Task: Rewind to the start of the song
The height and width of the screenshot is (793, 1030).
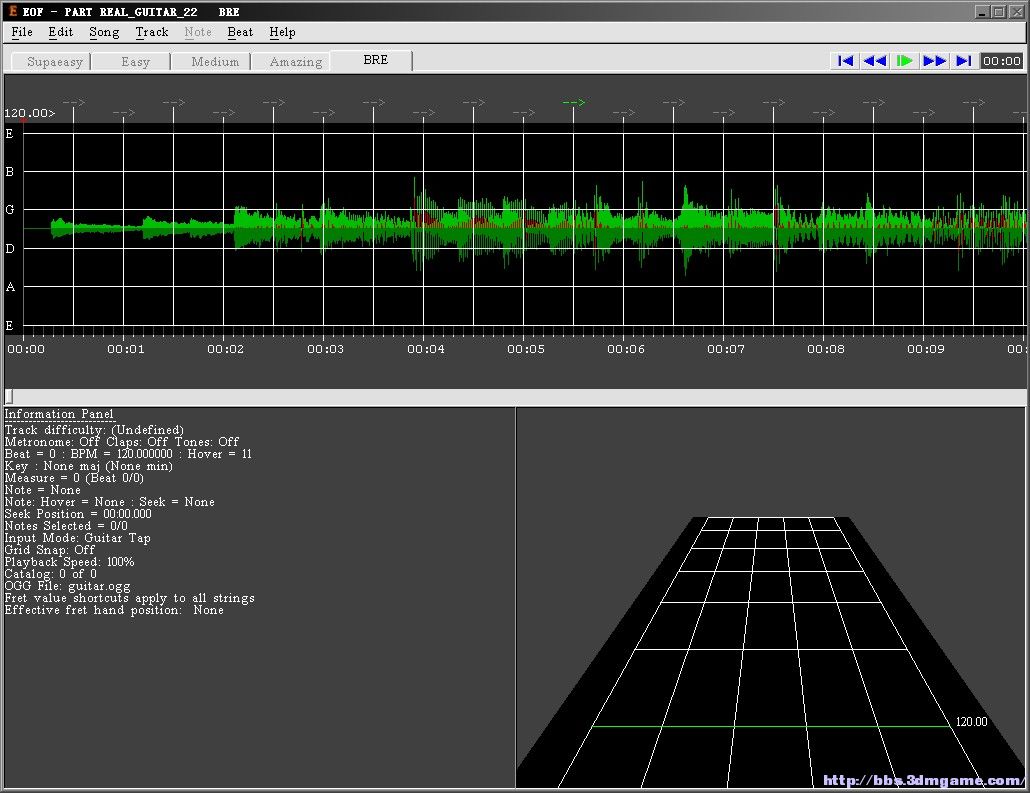Action: click(x=845, y=61)
